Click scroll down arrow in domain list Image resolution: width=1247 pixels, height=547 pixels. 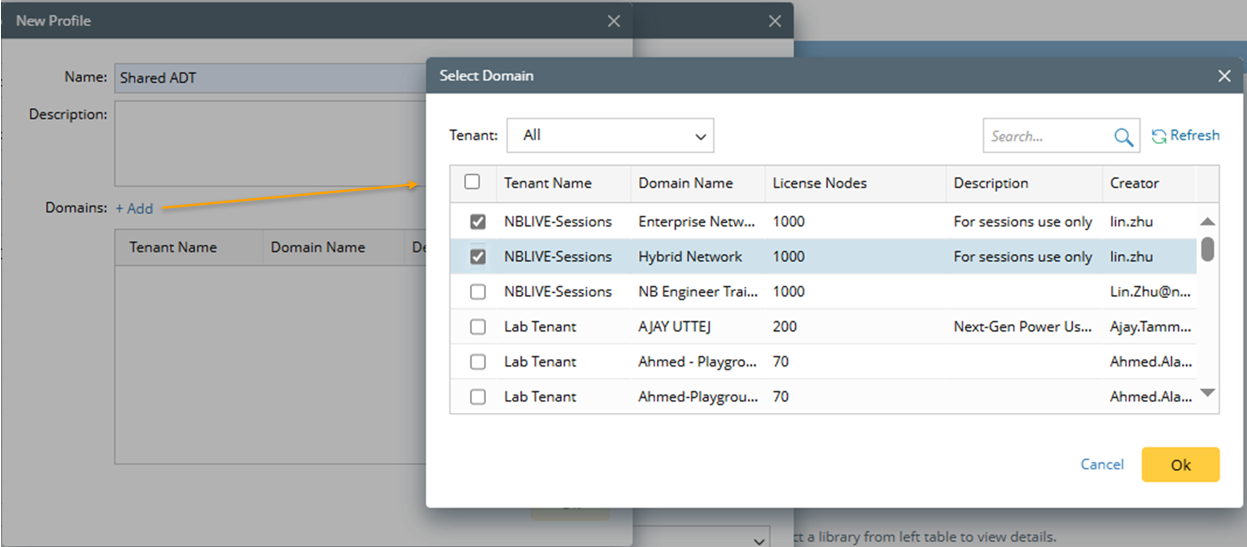1207,394
